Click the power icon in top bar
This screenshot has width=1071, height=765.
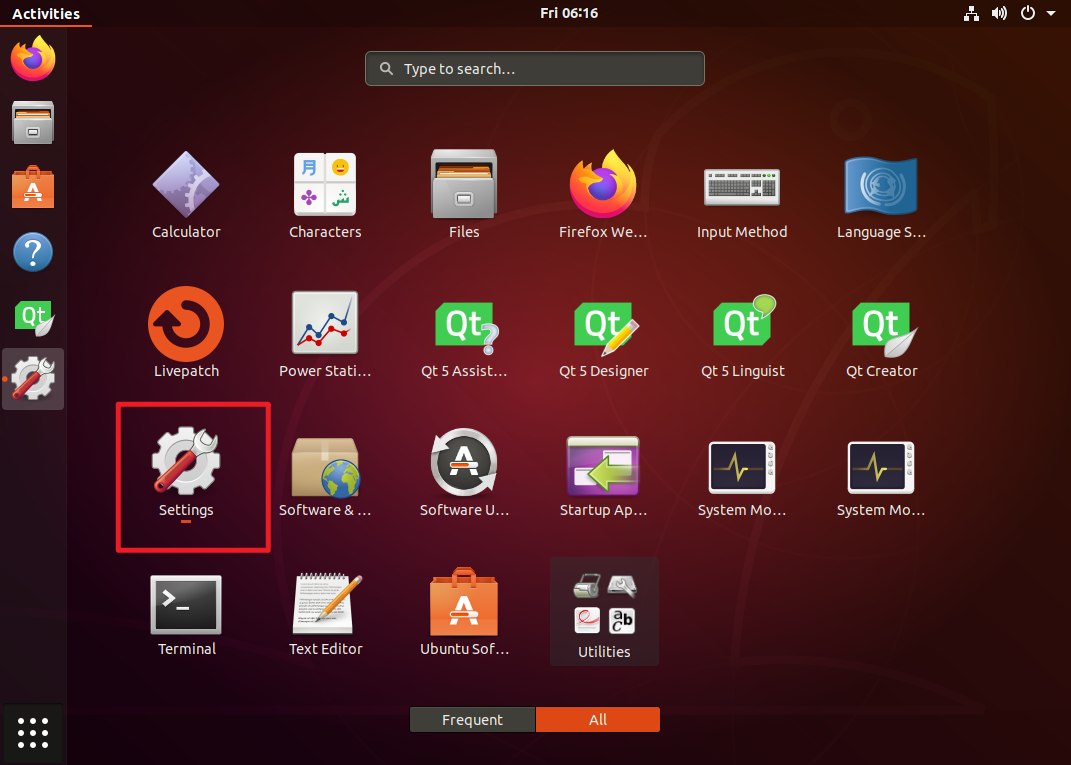1027,13
